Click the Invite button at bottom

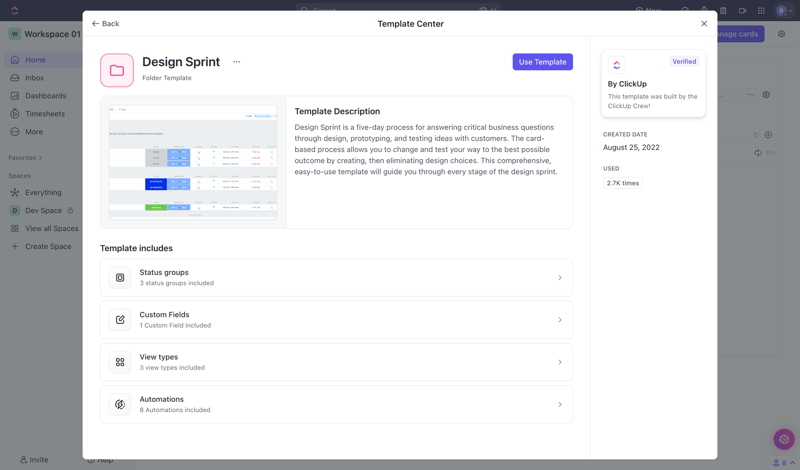coord(34,460)
